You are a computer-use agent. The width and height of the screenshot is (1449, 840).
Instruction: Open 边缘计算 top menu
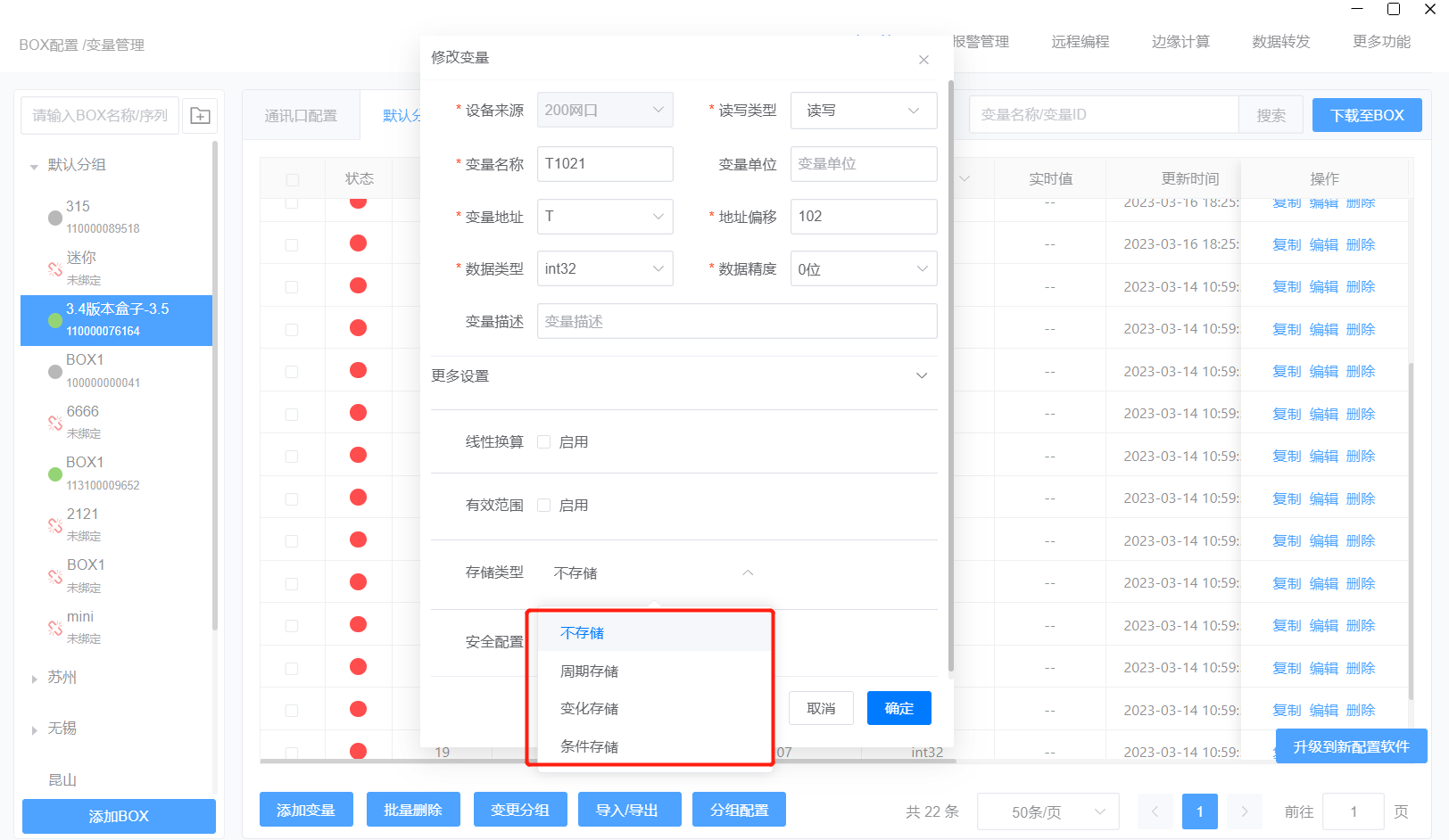pyautogui.click(x=1180, y=42)
